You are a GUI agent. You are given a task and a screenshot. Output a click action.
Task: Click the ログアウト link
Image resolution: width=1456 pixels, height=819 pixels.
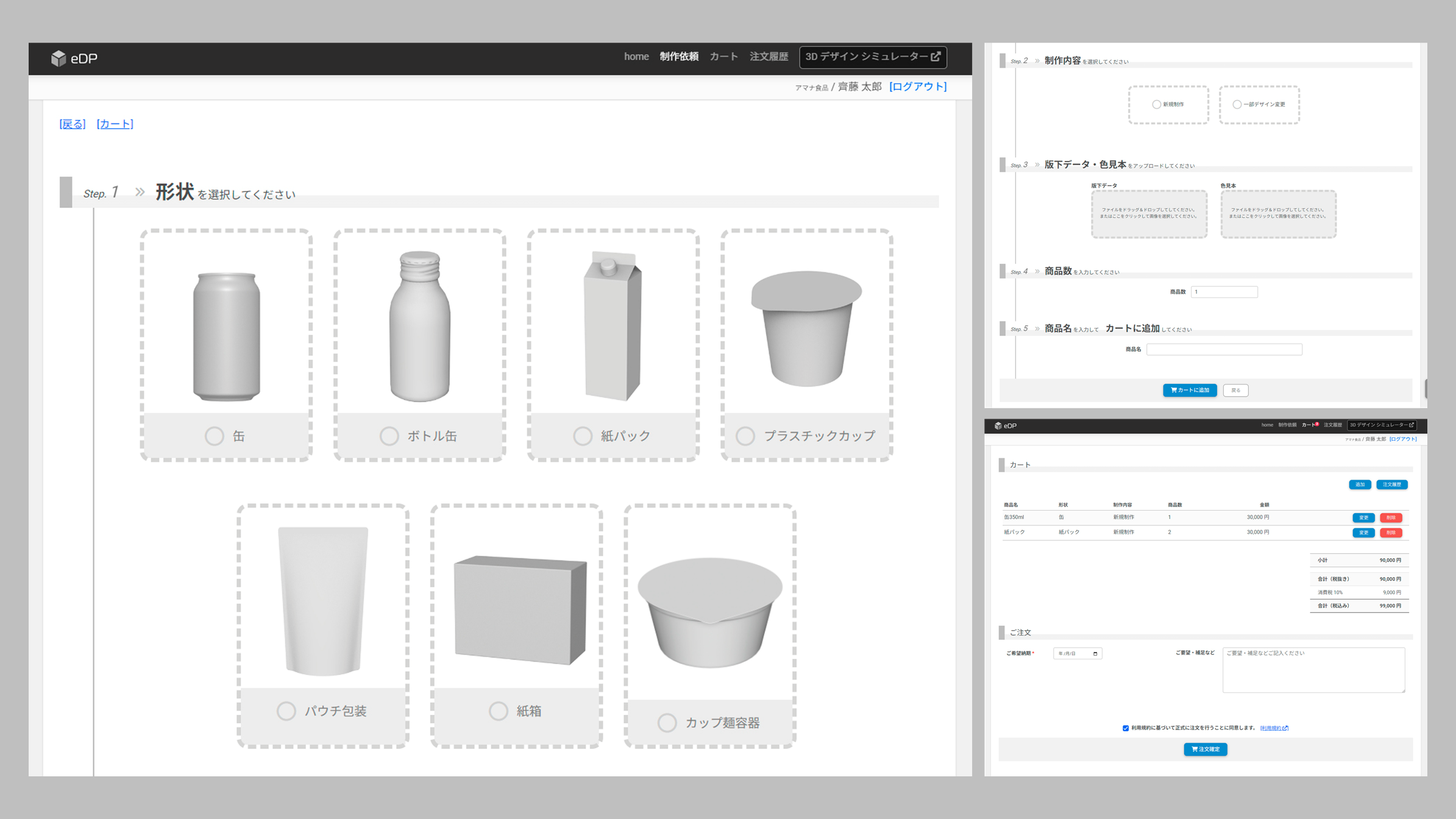(x=917, y=87)
